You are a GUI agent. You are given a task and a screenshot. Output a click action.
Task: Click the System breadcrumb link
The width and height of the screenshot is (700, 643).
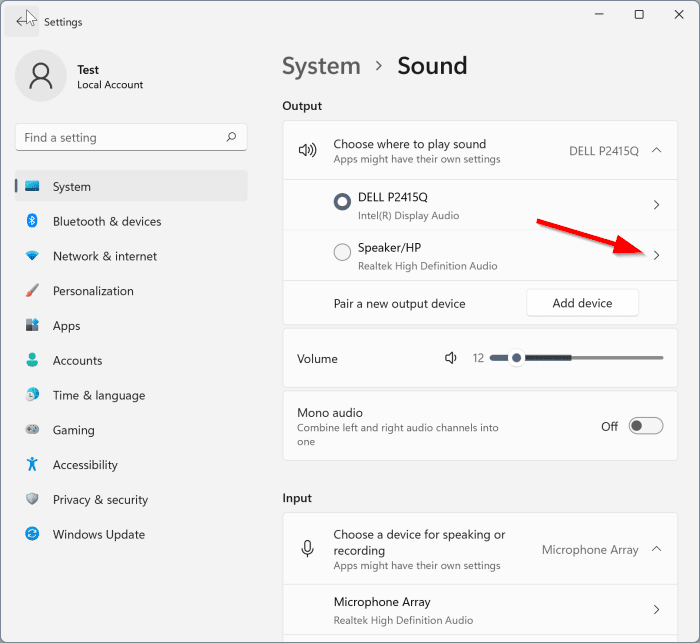[x=321, y=66]
